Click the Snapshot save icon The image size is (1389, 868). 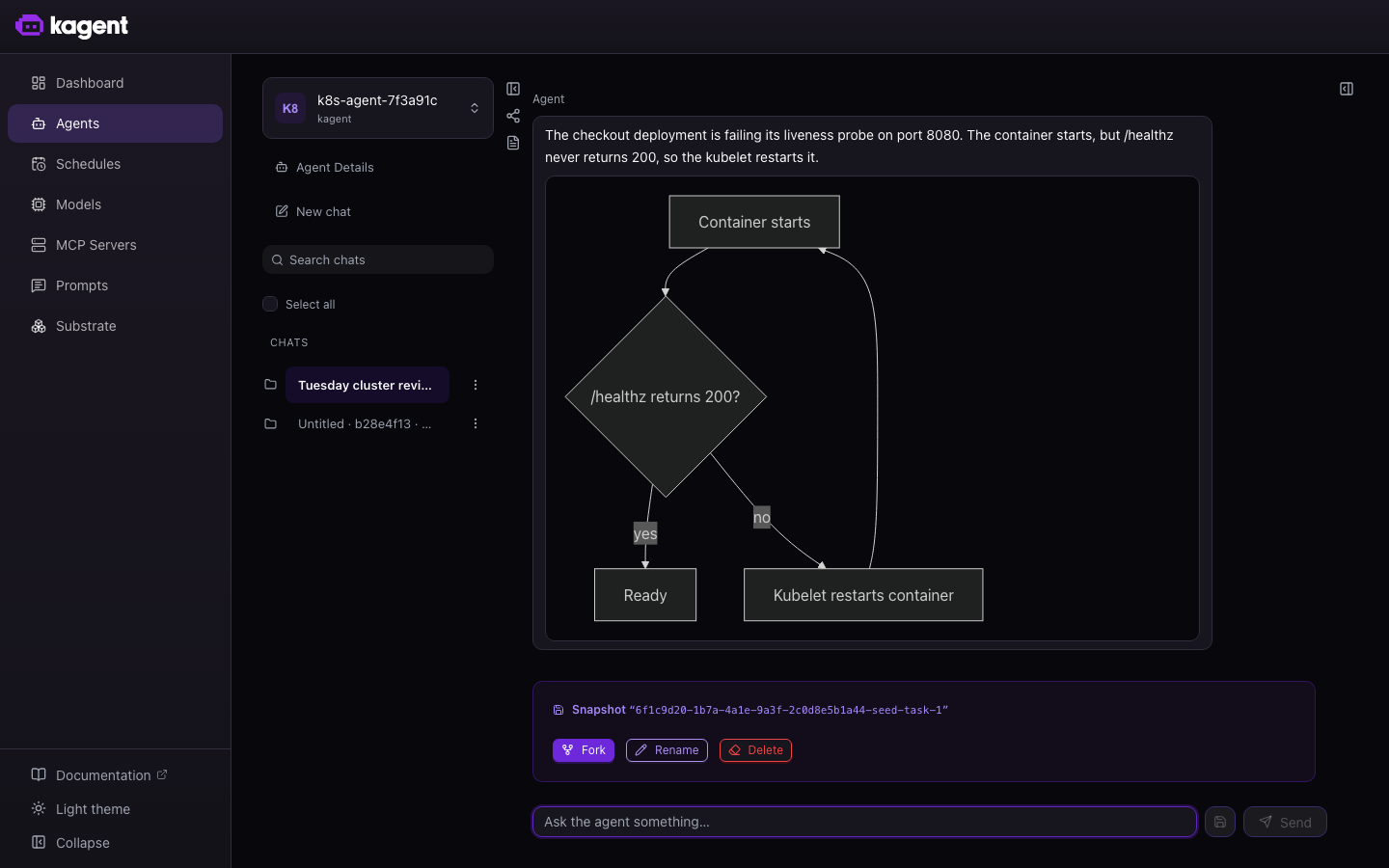(558, 710)
